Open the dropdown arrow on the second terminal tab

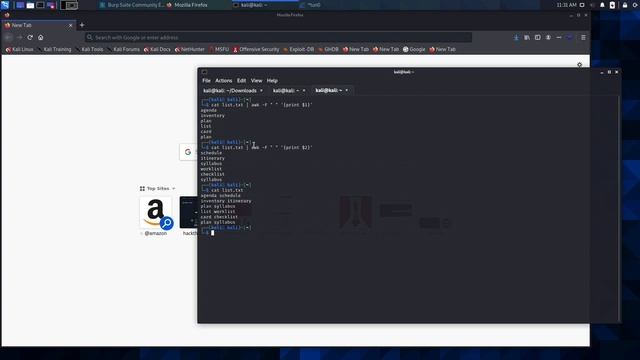click(x=304, y=91)
